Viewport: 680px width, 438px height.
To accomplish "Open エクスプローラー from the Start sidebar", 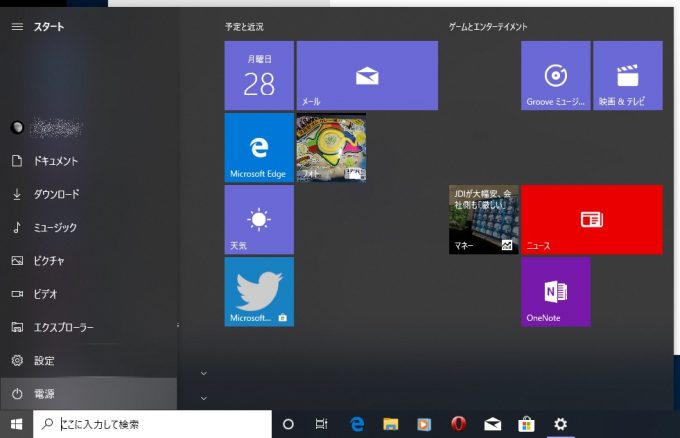I will [x=88, y=327].
